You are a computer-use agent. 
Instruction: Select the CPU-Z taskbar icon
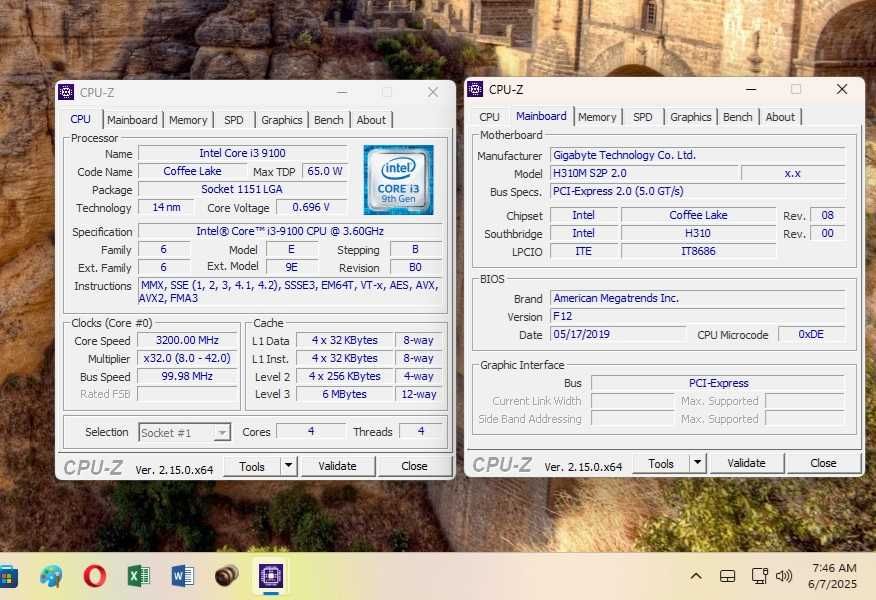click(x=271, y=576)
